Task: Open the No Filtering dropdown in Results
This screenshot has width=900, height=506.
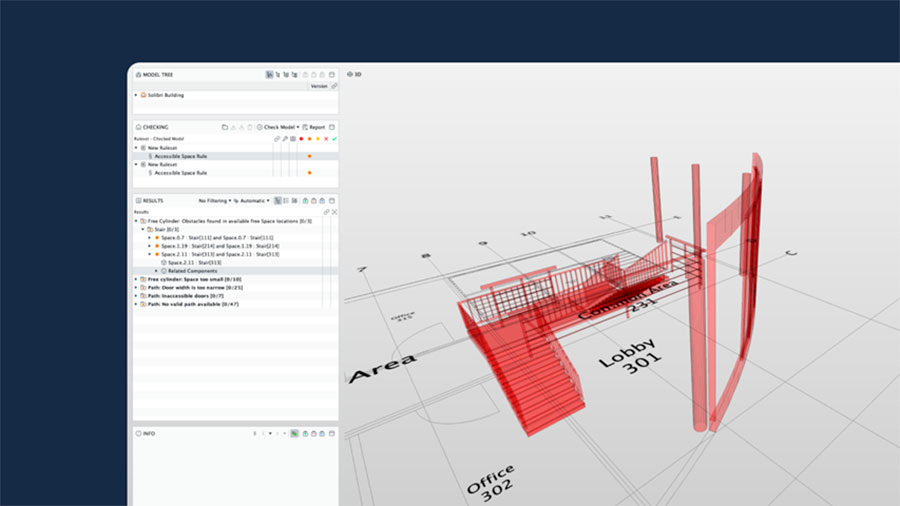Action: [x=214, y=201]
